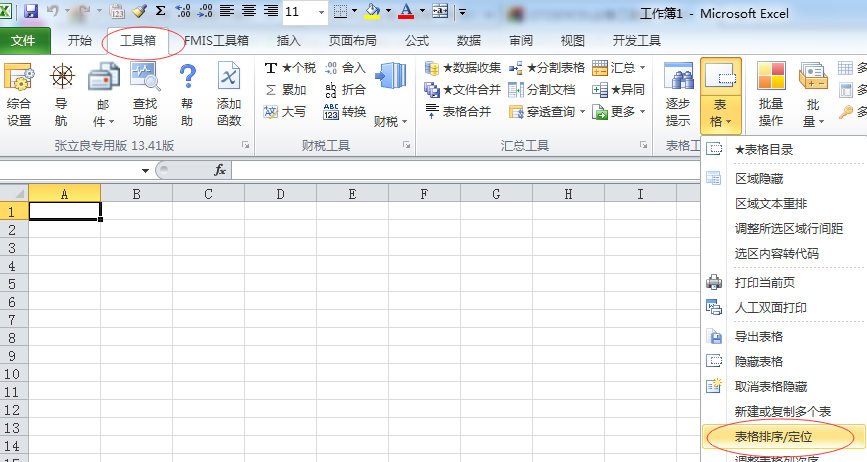
Task: Click the Save icon in quick access toolbar
Action: pos(30,12)
